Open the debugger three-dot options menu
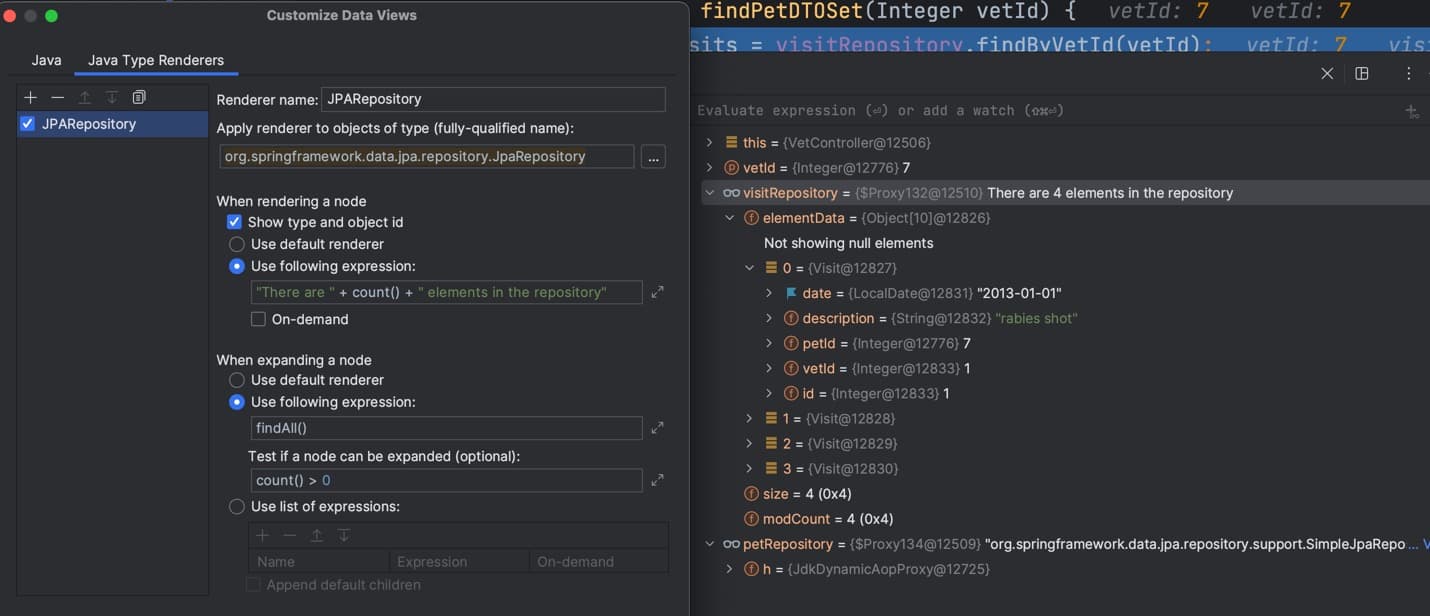This screenshot has width=1430, height=616. pos(1408,73)
